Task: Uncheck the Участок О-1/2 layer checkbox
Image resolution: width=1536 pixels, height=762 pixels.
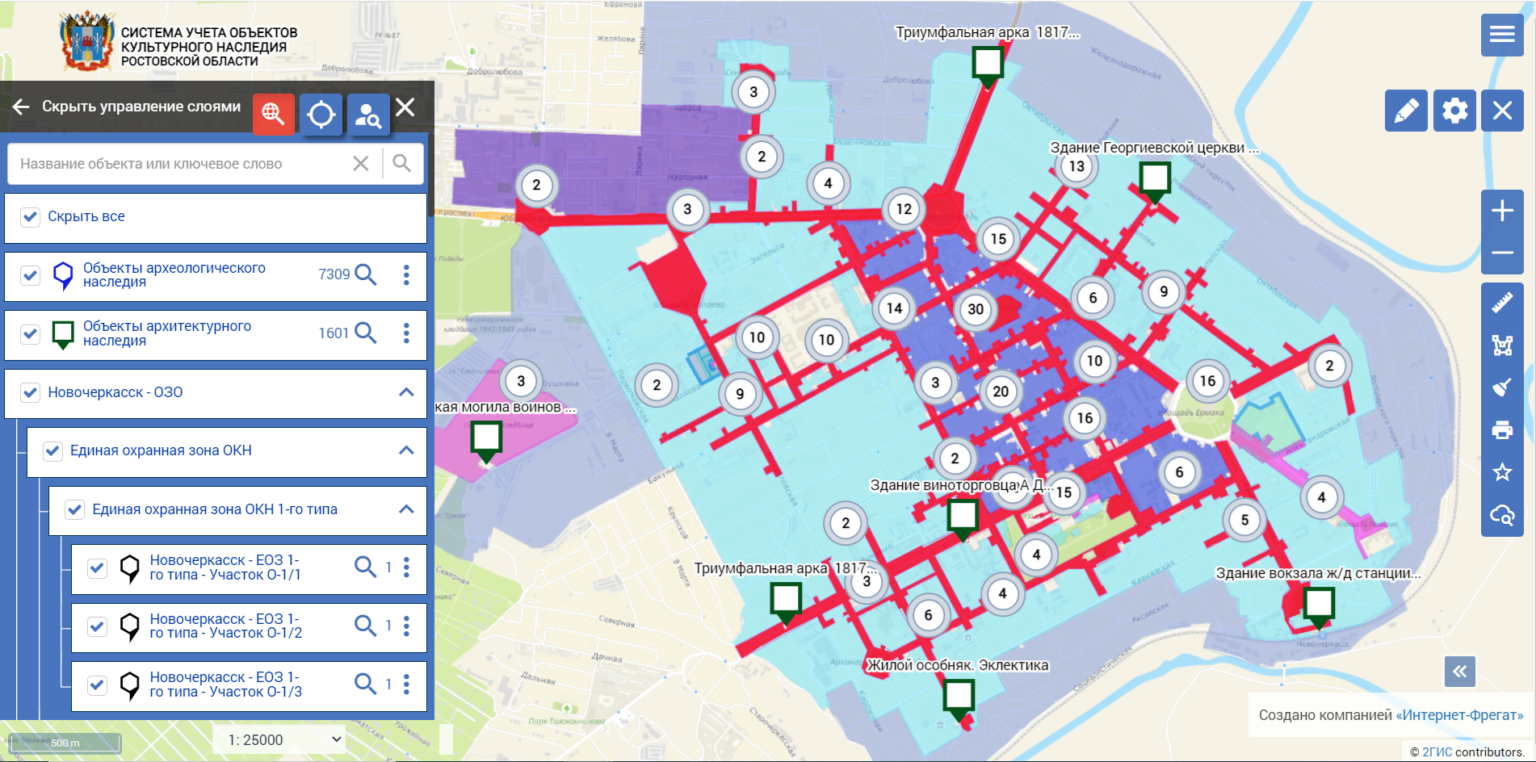Action: (97, 626)
